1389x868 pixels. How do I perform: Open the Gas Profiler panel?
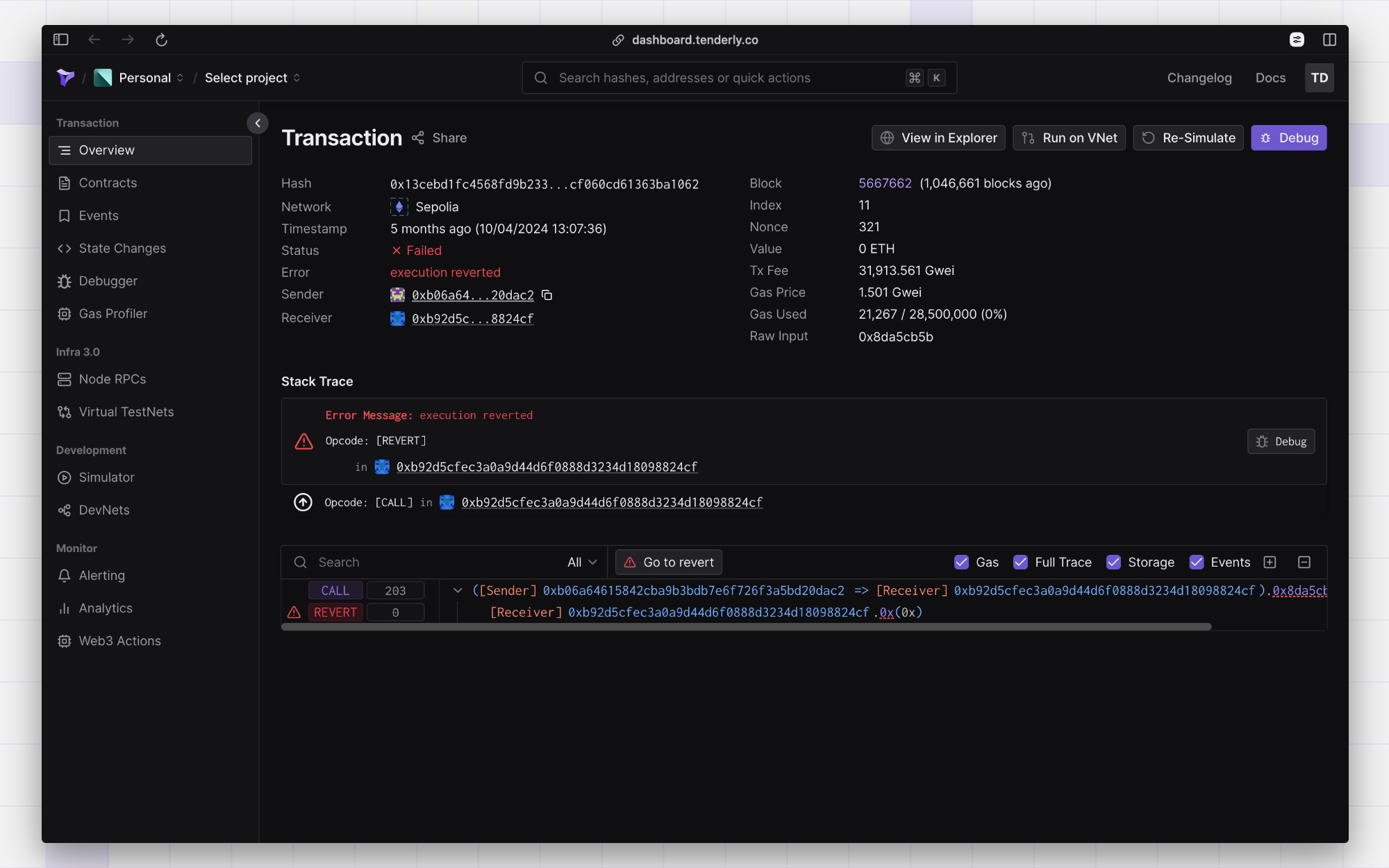113,313
